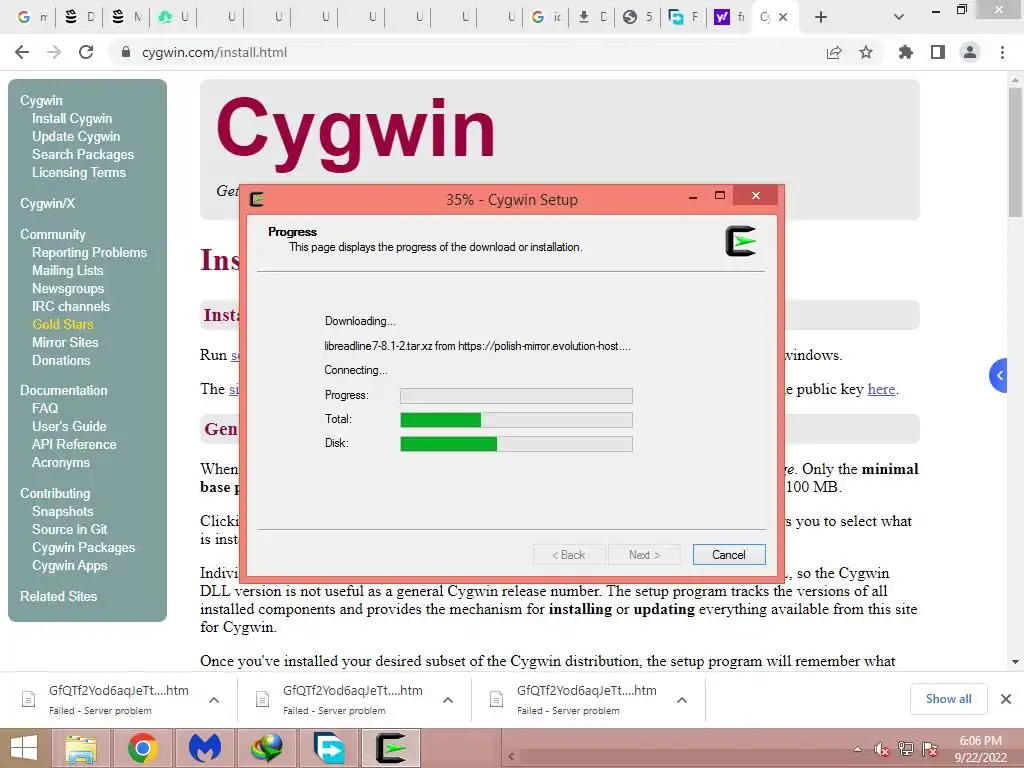The height and width of the screenshot is (768, 1024).
Task: Toggle Chrome side panel icon
Action: pos(938,52)
